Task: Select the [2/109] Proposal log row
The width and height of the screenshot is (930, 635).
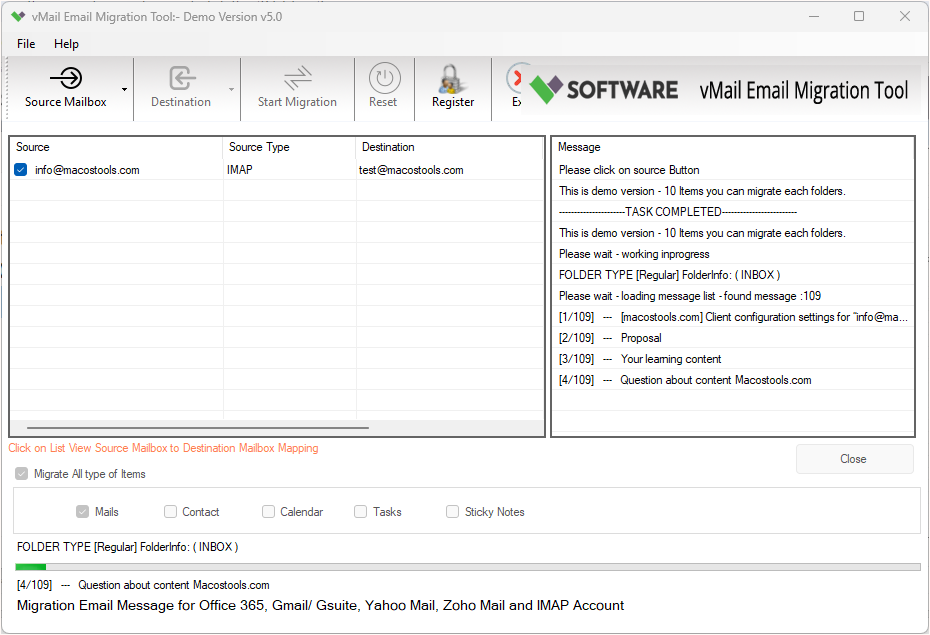Action: click(x=734, y=338)
